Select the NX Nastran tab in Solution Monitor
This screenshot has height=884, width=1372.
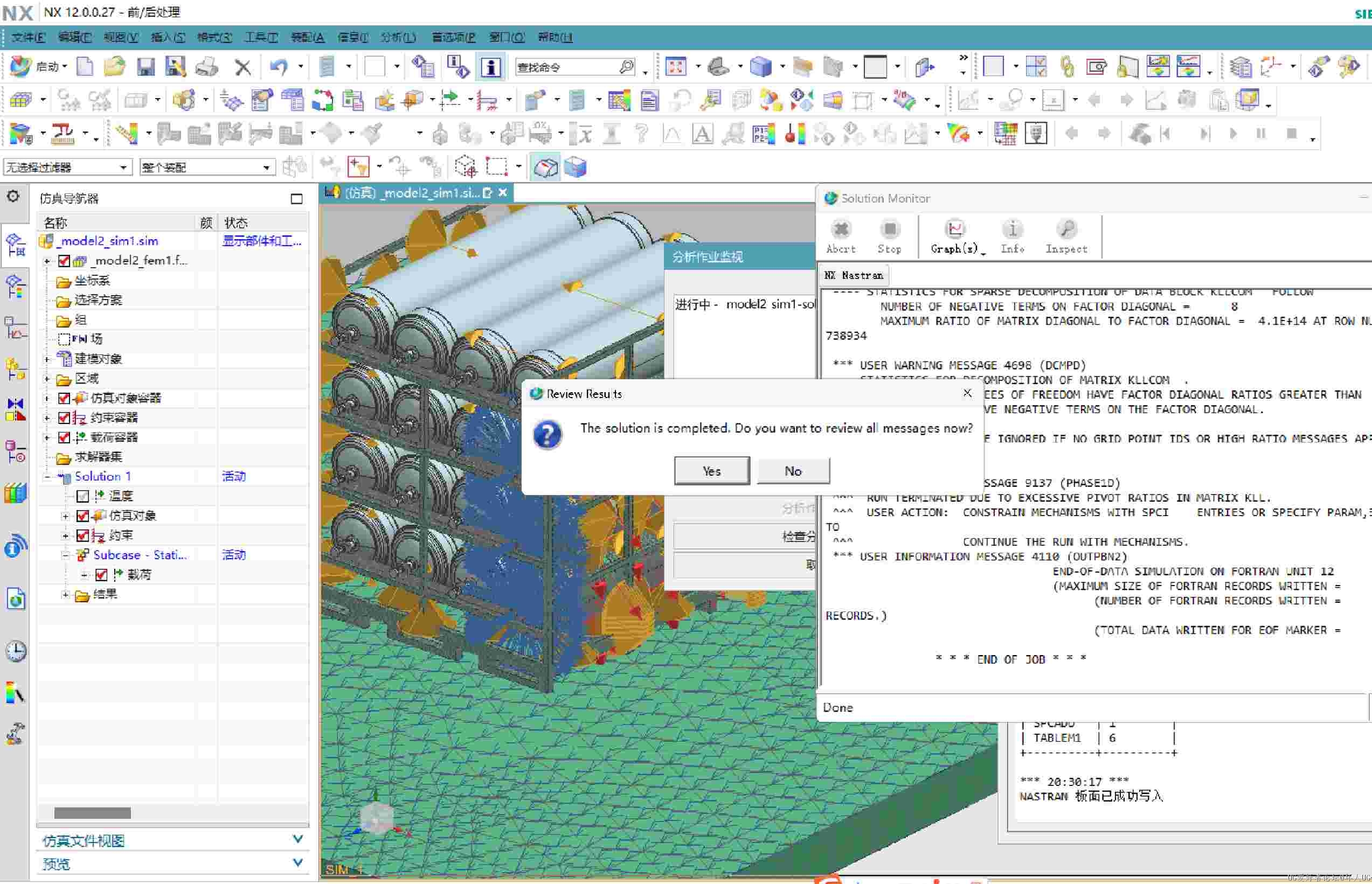(x=854, y=275)
